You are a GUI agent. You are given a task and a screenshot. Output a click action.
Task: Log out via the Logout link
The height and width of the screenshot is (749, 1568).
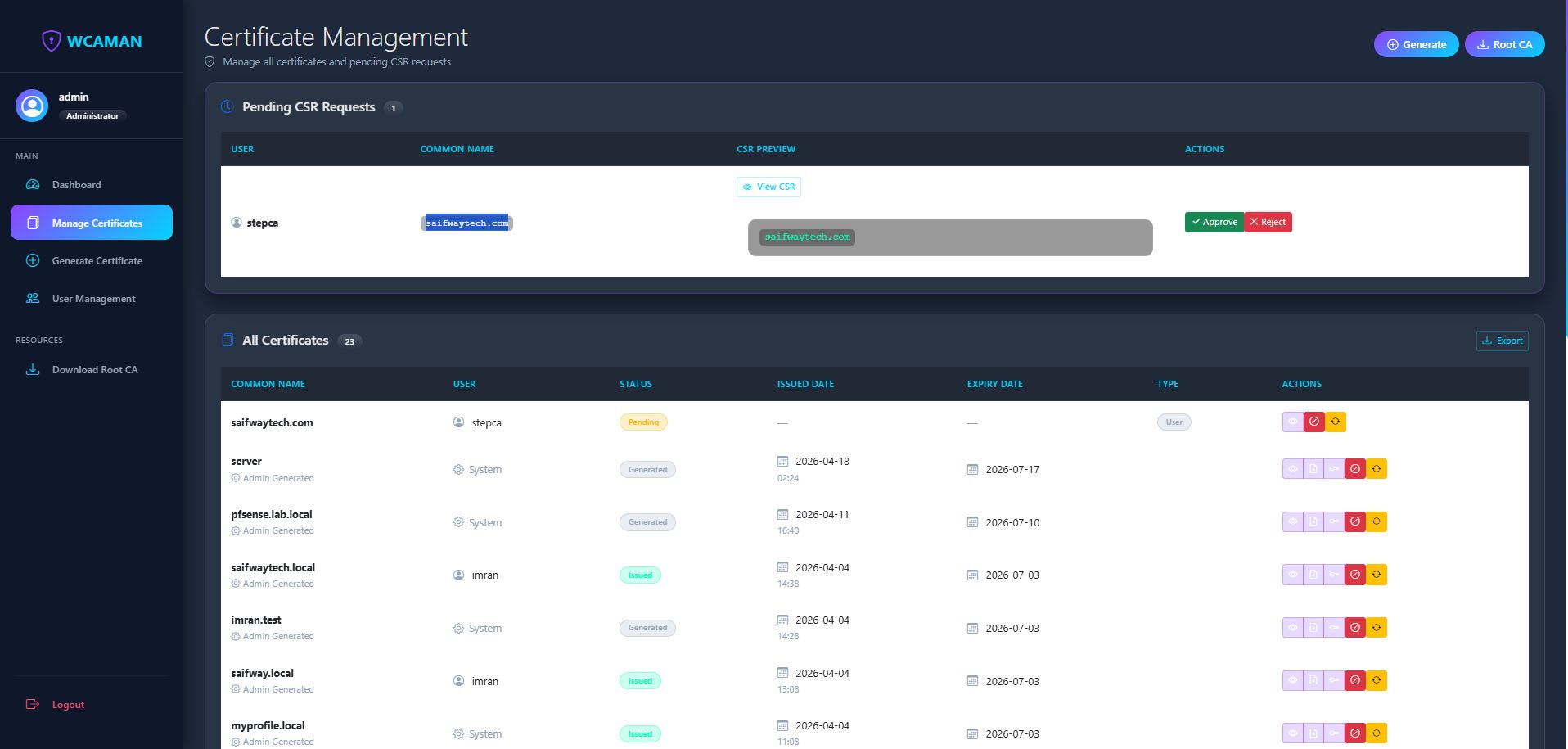[67, 705]
